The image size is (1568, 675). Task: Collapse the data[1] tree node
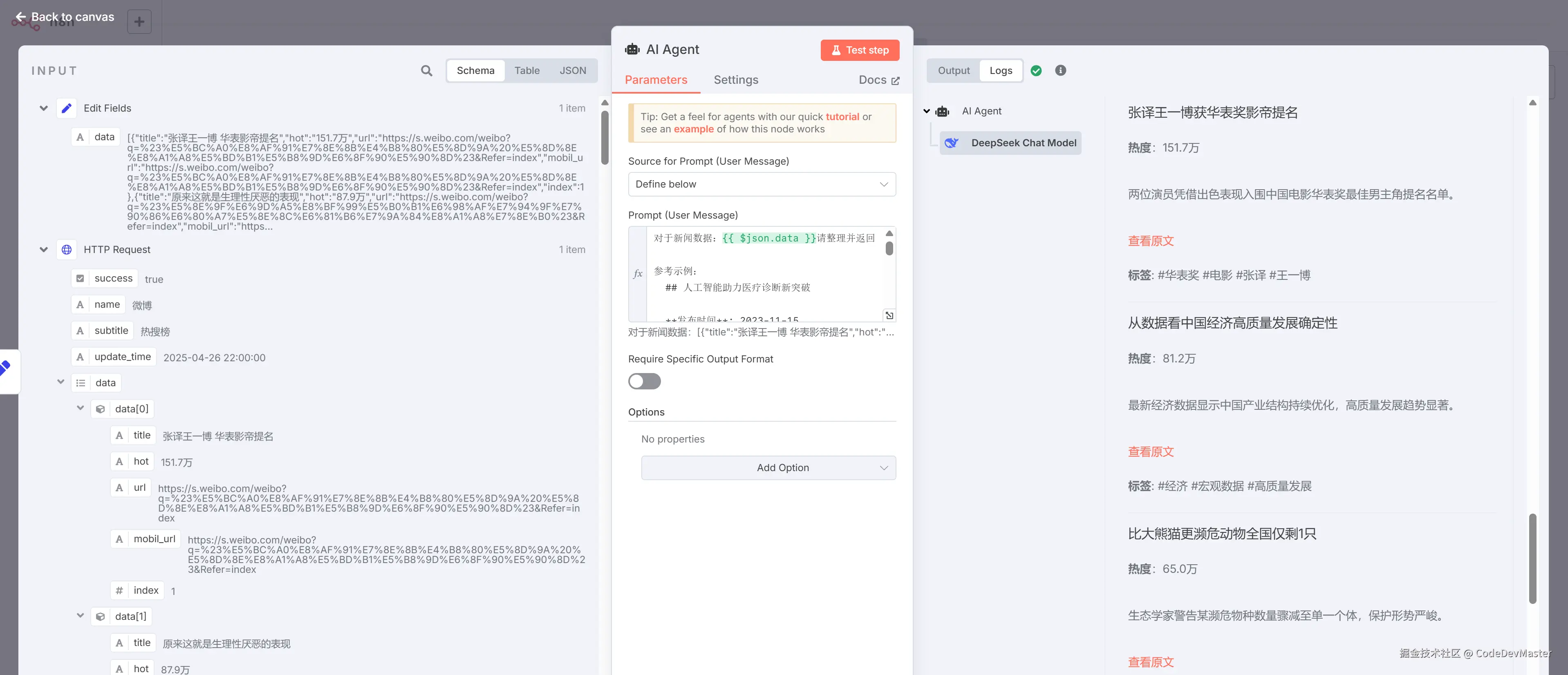[81, 616]
